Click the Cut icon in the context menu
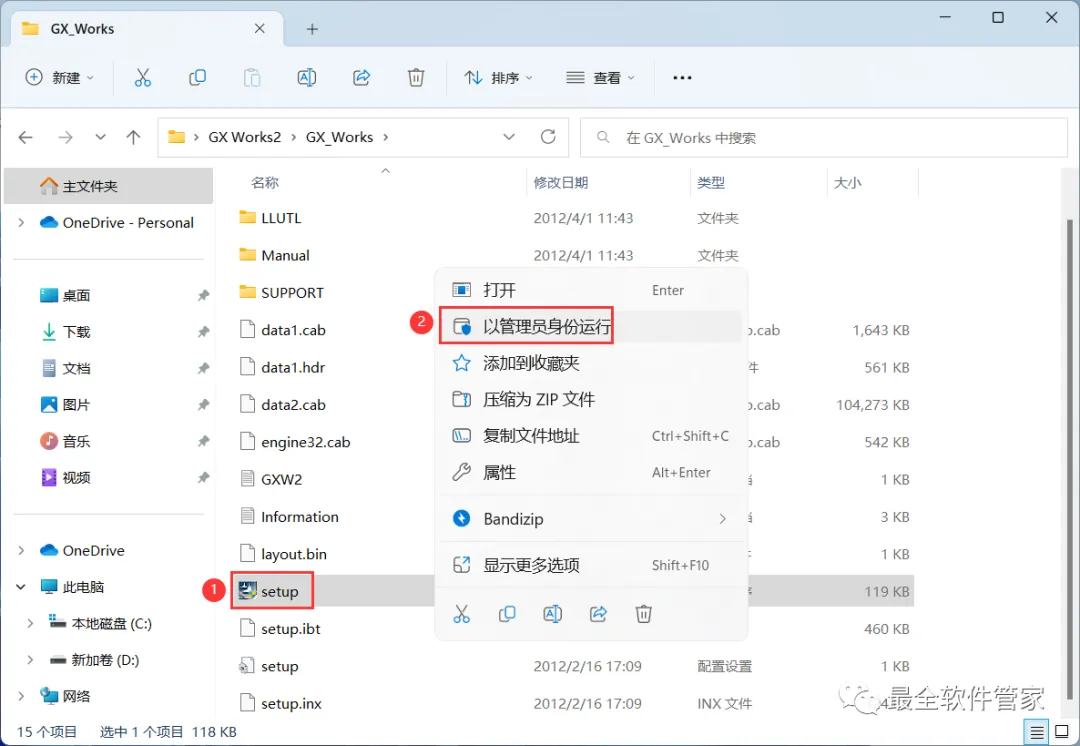The width and height of the screenshot is (1080, 746). click(461, 614)
